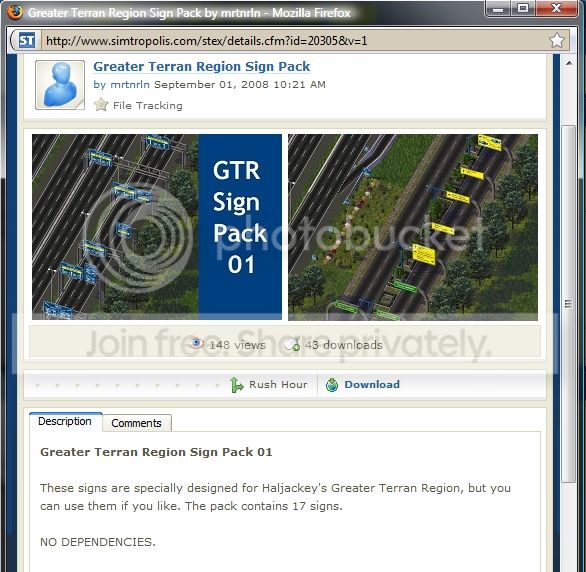
Task: Open the Greater Terran Region Sign Pack title link
Action: [x=201, y=67]
